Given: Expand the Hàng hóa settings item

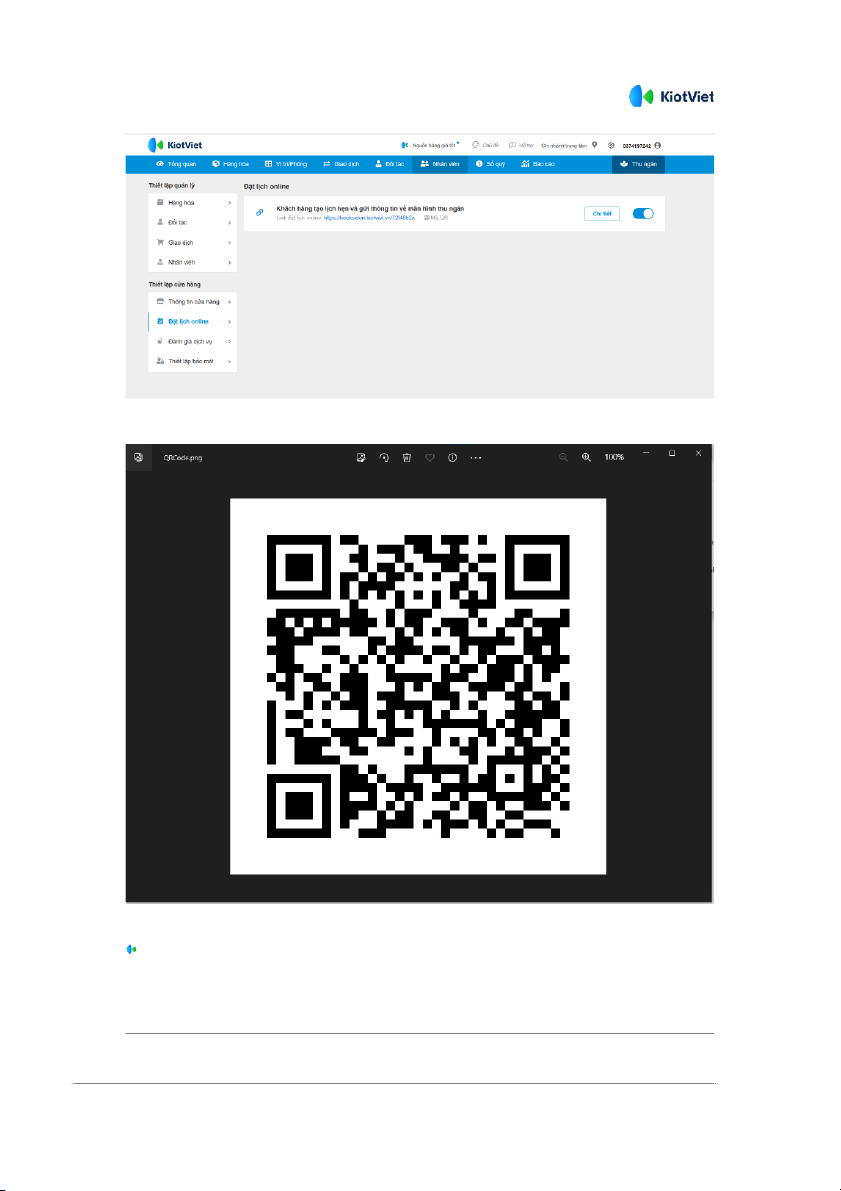Looking at the screenshot, I should 192,203.
